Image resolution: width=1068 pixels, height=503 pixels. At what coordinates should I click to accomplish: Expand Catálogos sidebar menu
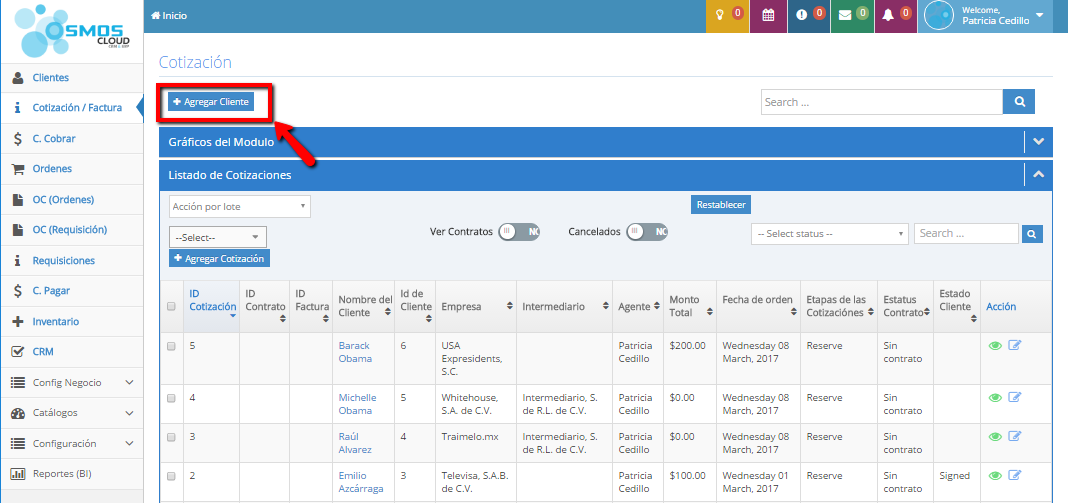[72, 413]
